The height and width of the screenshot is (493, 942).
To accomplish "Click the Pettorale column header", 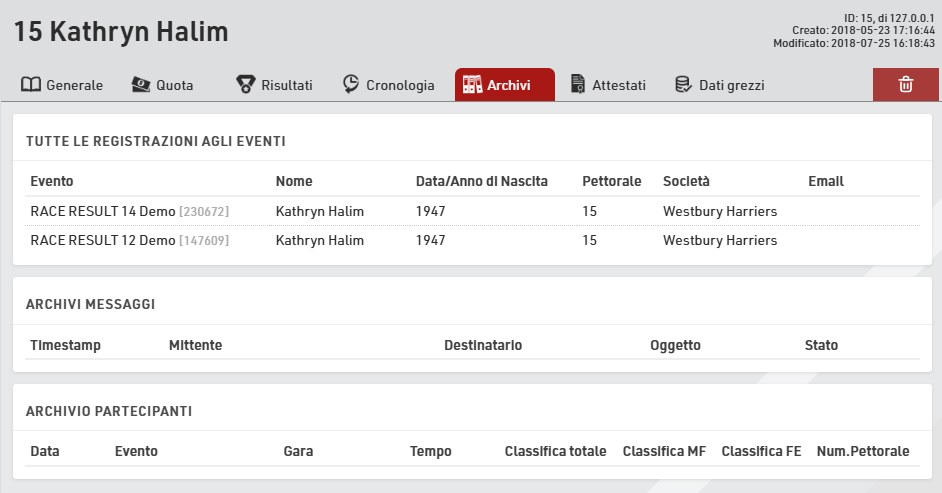I will coord(612,181).
